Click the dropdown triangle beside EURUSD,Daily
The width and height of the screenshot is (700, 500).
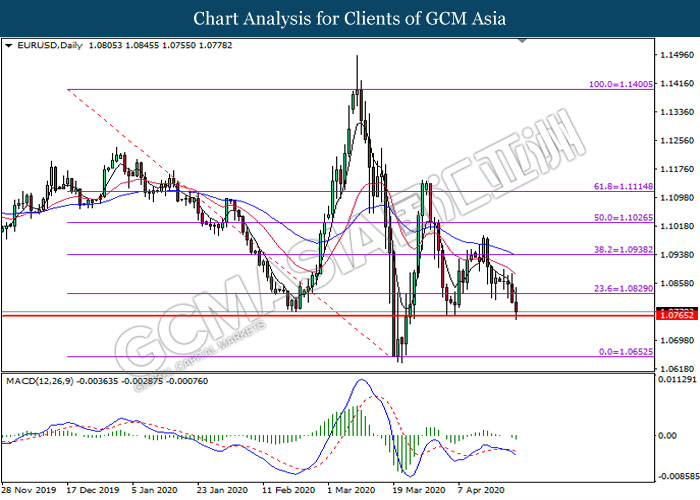8,46
